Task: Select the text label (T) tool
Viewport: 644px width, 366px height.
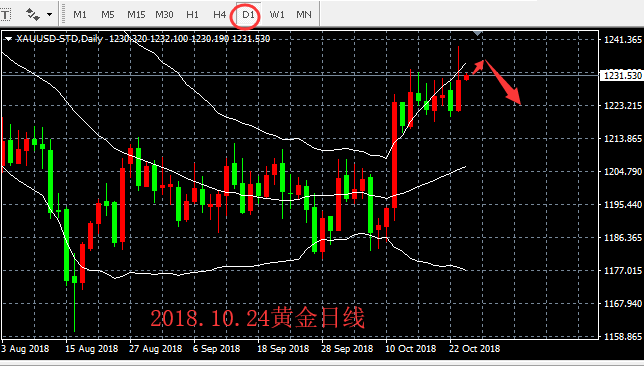Action: (x=5, y=15)
